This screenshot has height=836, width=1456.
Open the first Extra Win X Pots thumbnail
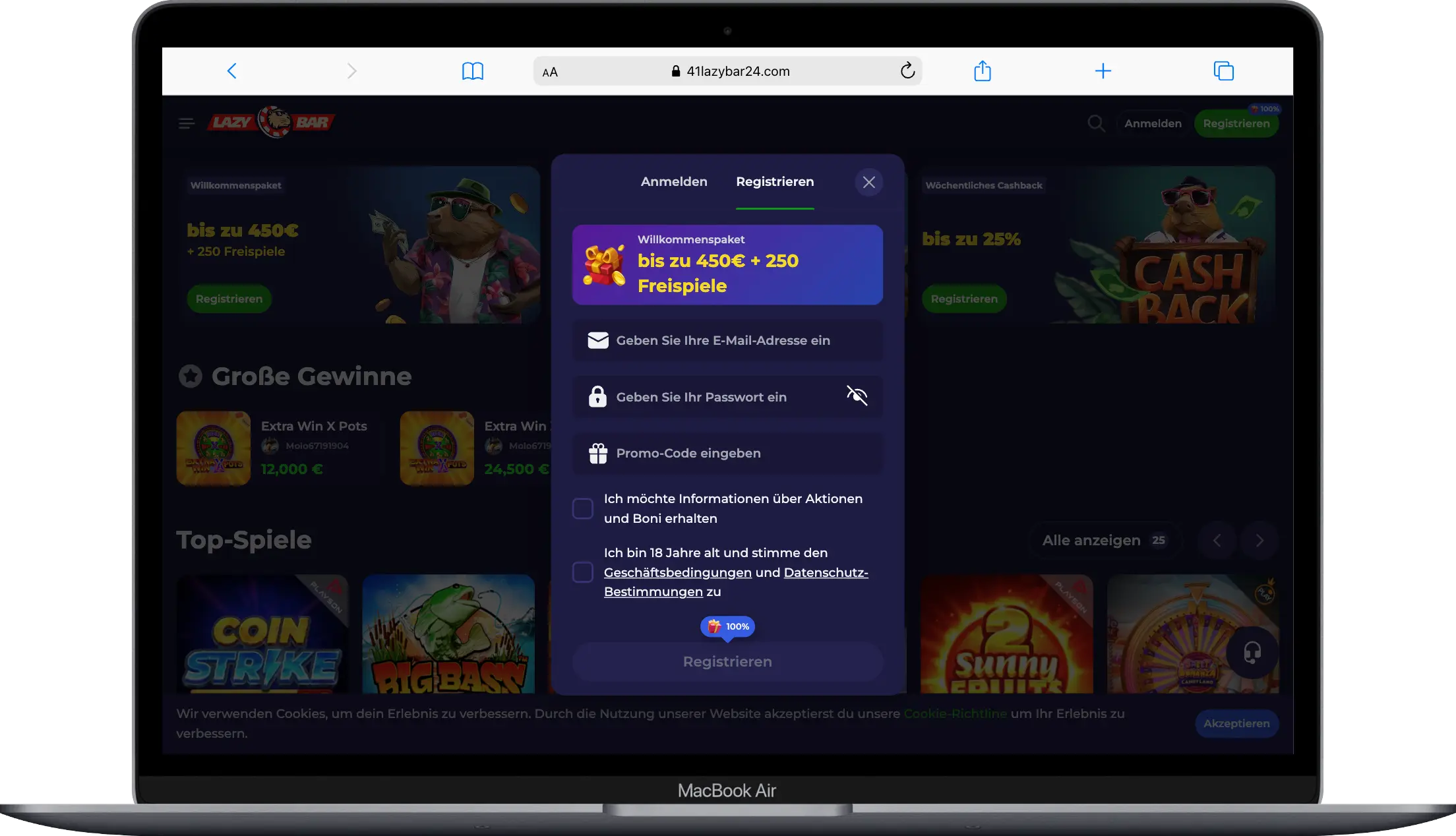pyautogui.click(x=213, y=448)
